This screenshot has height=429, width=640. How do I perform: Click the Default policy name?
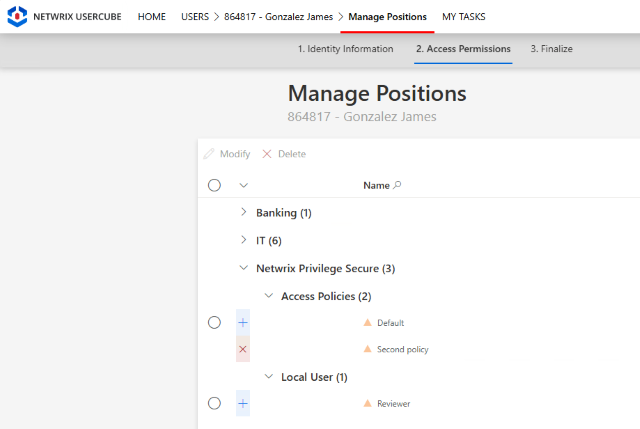391,323
